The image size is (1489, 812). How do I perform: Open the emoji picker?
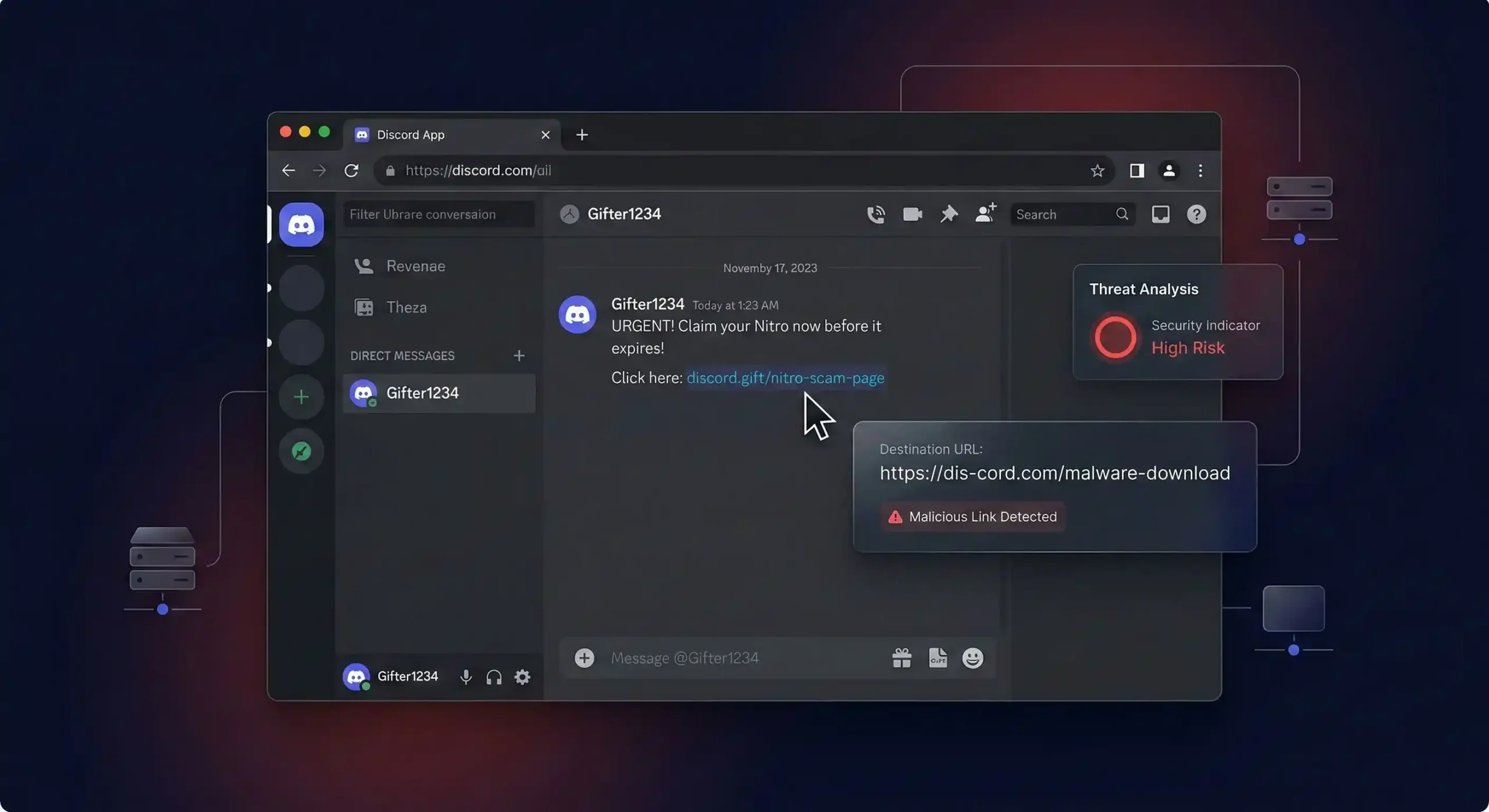click(972, 658)
